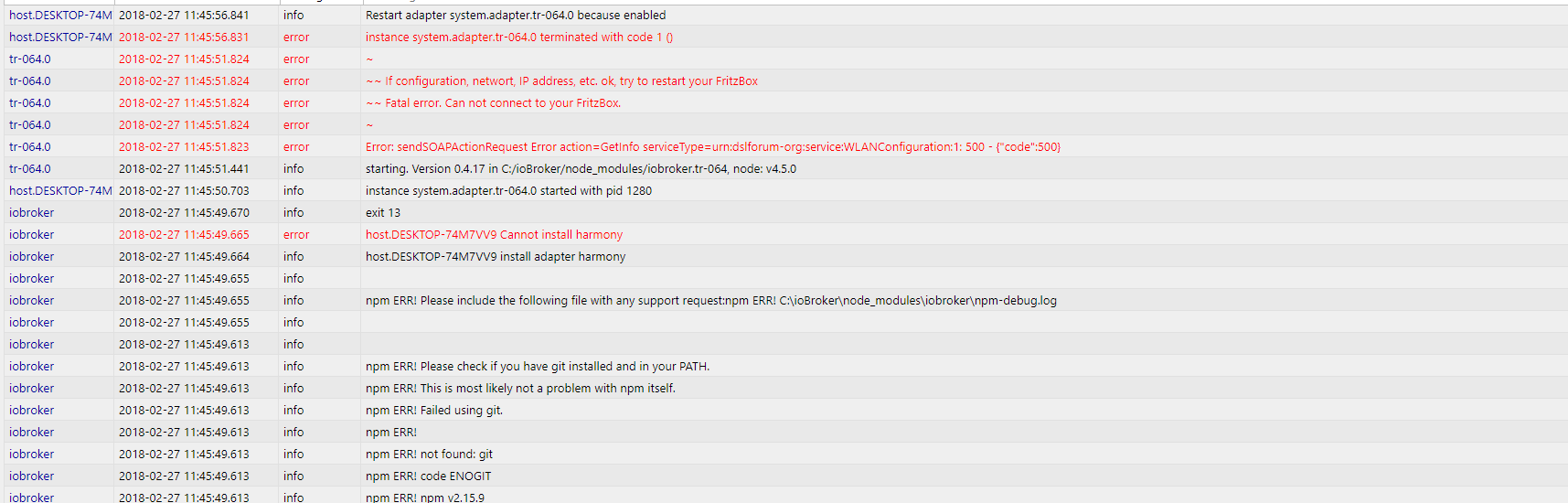Select the 'exit 13' log message
1568x503 pixels.
tap(383, 213)
